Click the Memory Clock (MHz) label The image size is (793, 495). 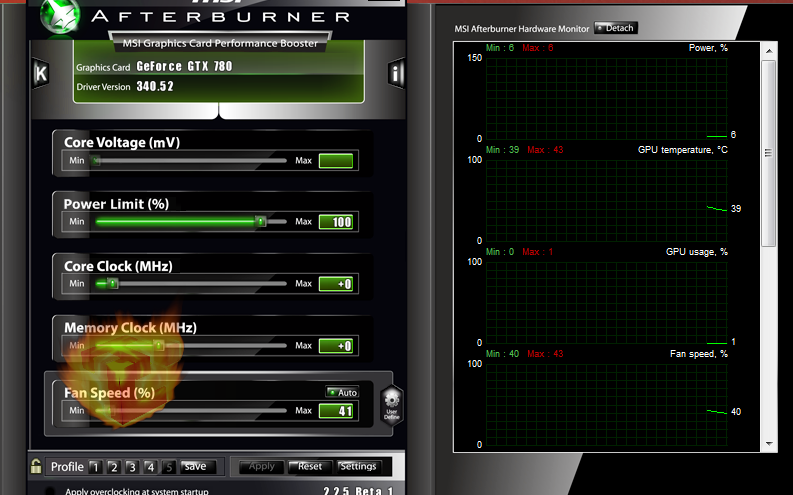point(130,328)
